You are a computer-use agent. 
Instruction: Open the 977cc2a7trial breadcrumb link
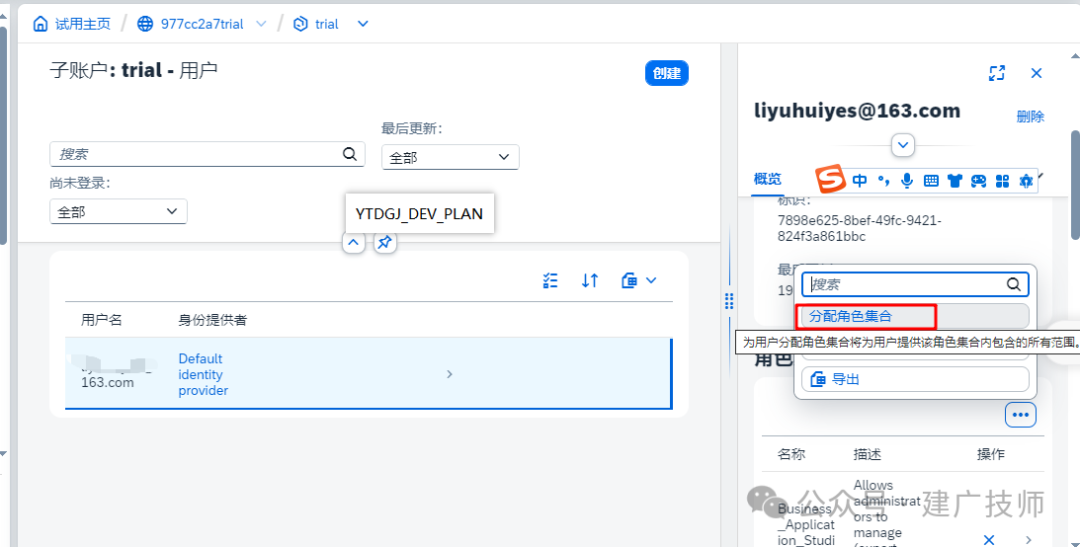[x=202, y=24]
